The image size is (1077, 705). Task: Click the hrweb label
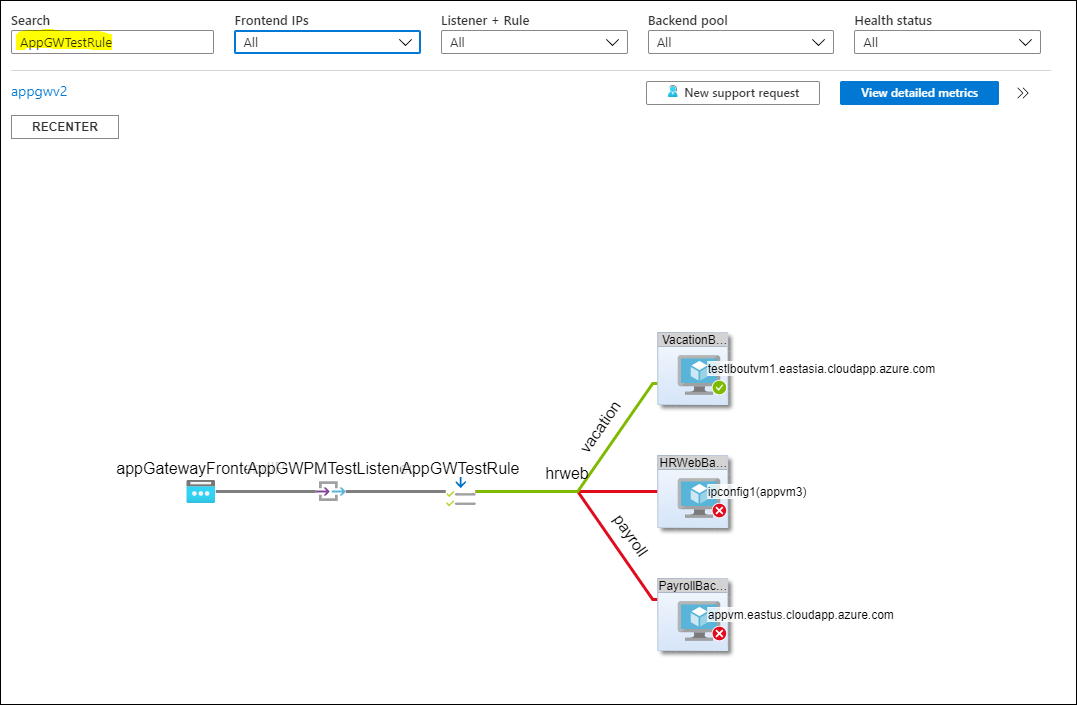click(567, 473)
